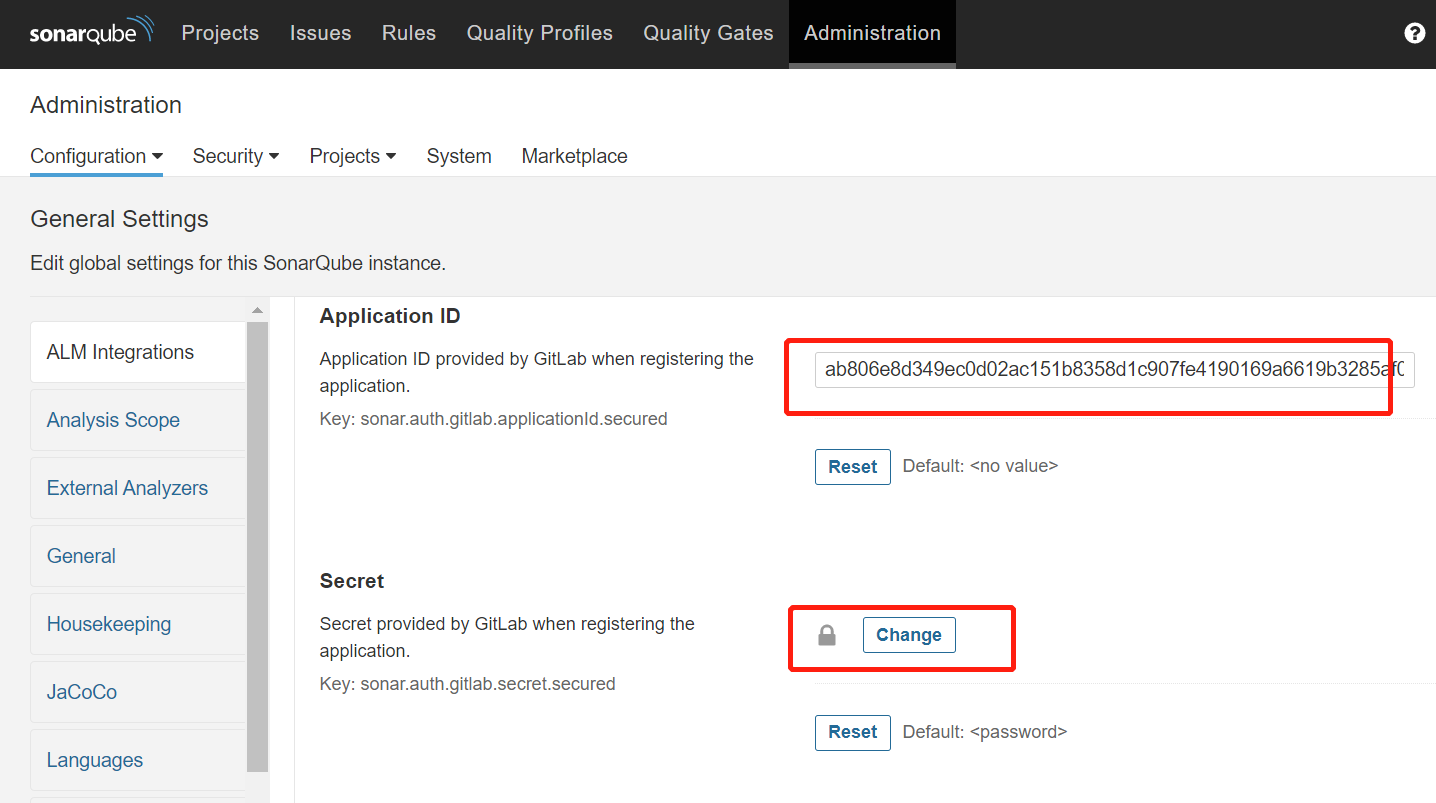
Task: Select the ALM Integrations settings category
Action: point(120,351)
